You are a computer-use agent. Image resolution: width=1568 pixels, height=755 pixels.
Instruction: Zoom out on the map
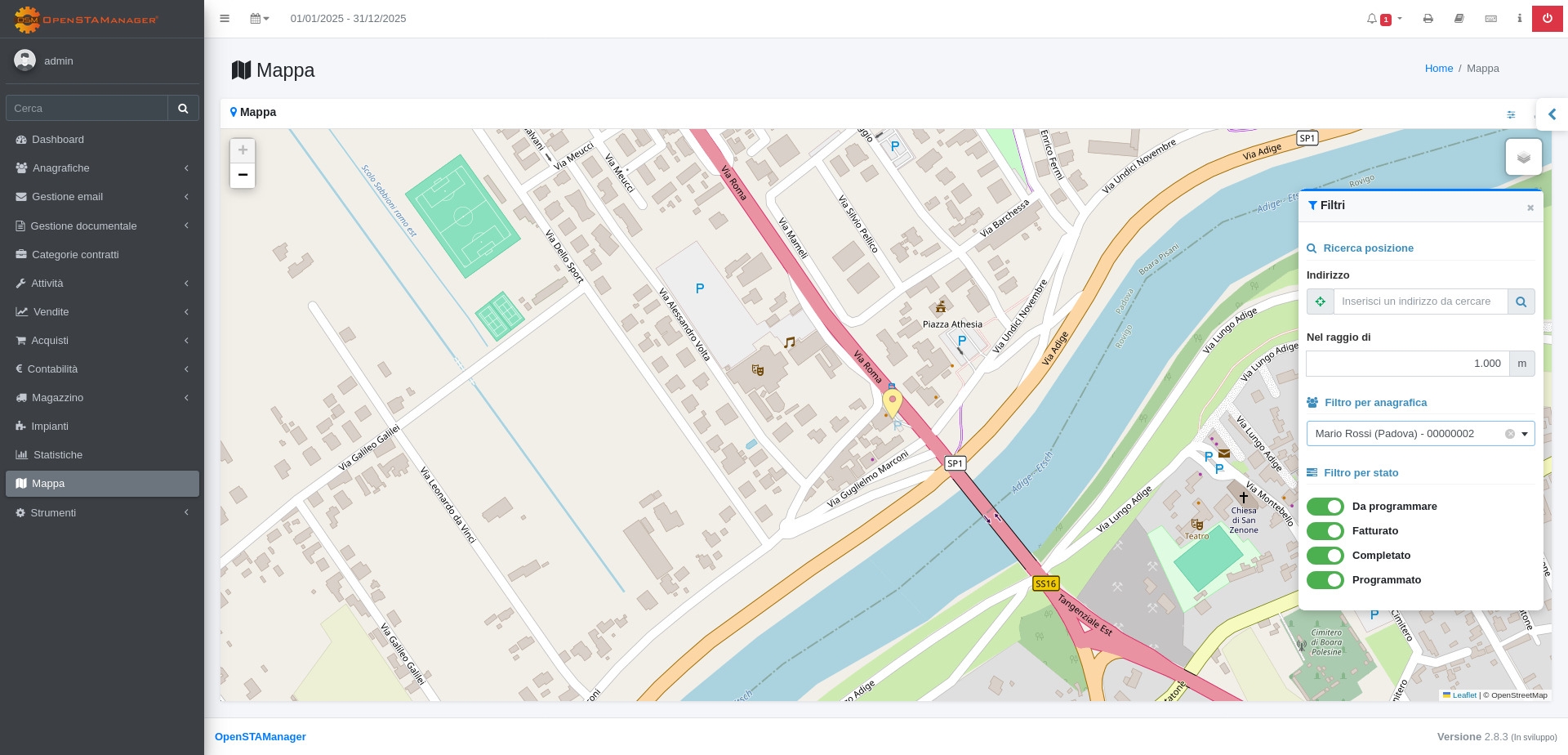click(243, 175)
